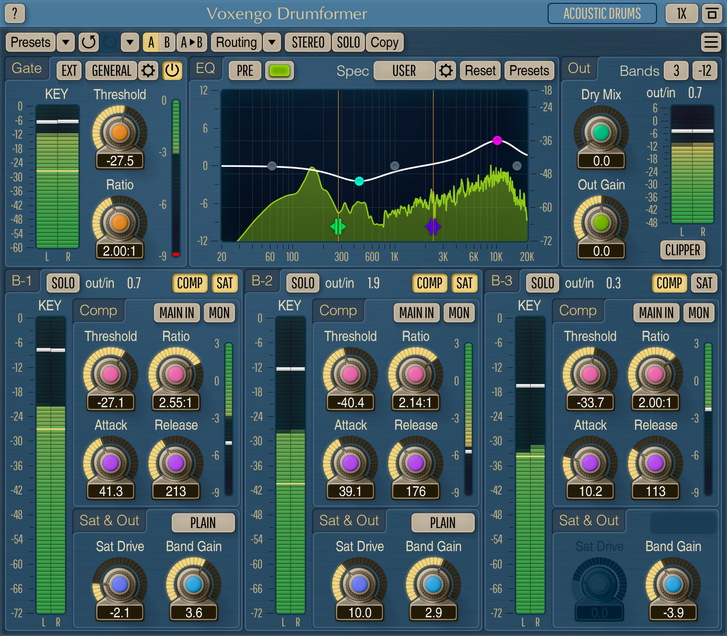Click B-1 Sat Drive knob
The image size is (727, 636).
click(120, 585)
